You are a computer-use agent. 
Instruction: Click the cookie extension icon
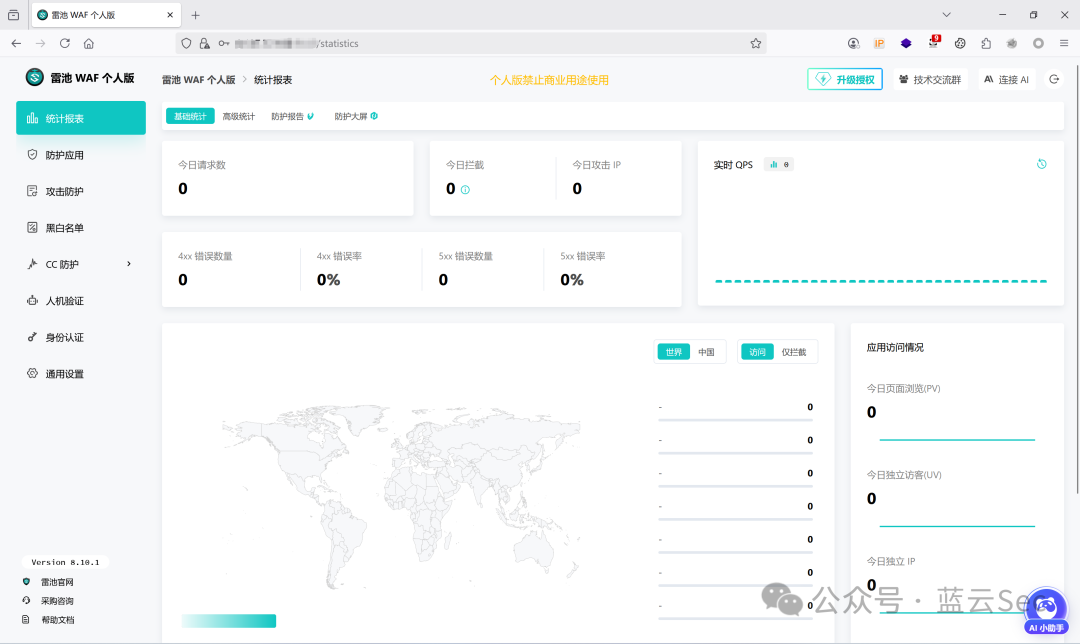click(959, 43)
